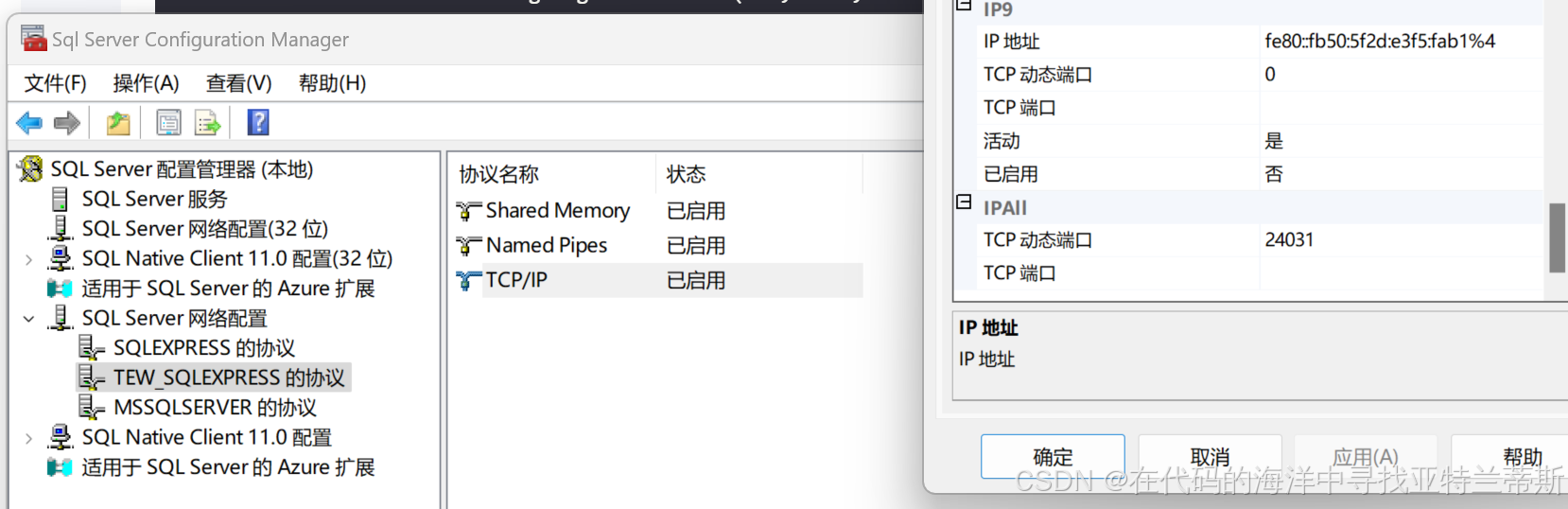Collapse the SQL Server 网络配置 node

click(x=28, y=319)
